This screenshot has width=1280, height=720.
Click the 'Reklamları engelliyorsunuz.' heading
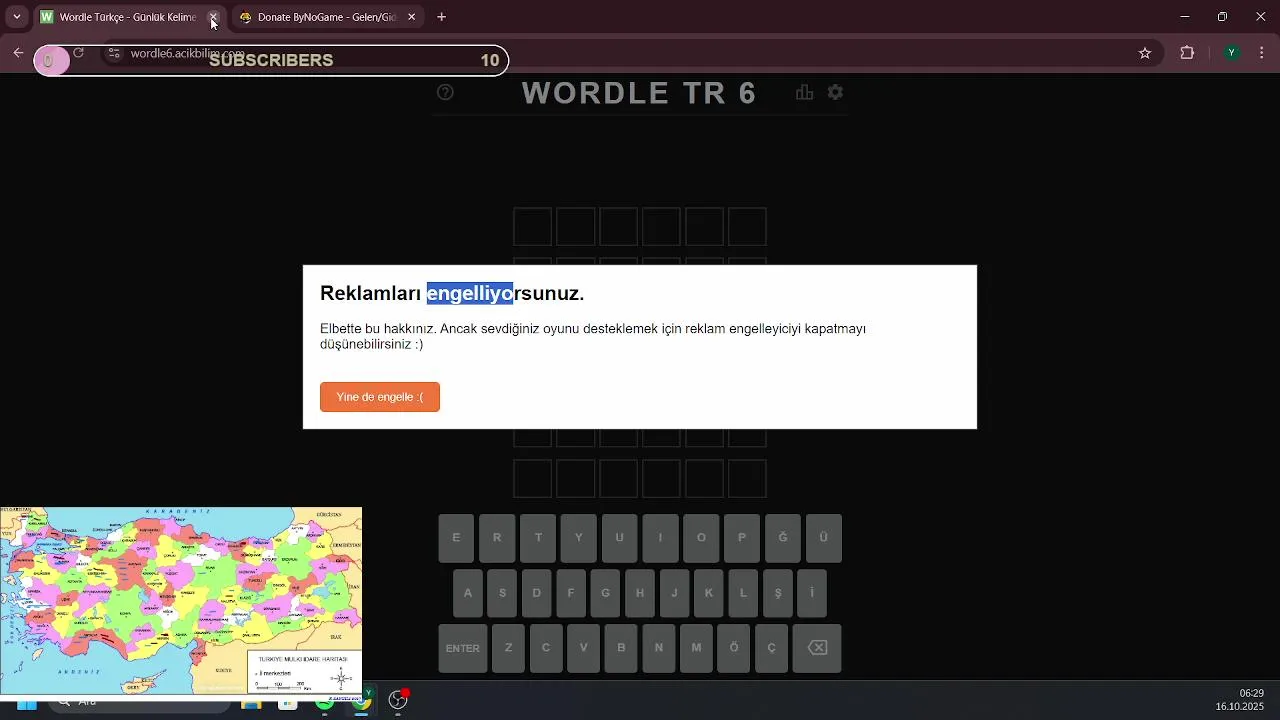tap(452, 293)
